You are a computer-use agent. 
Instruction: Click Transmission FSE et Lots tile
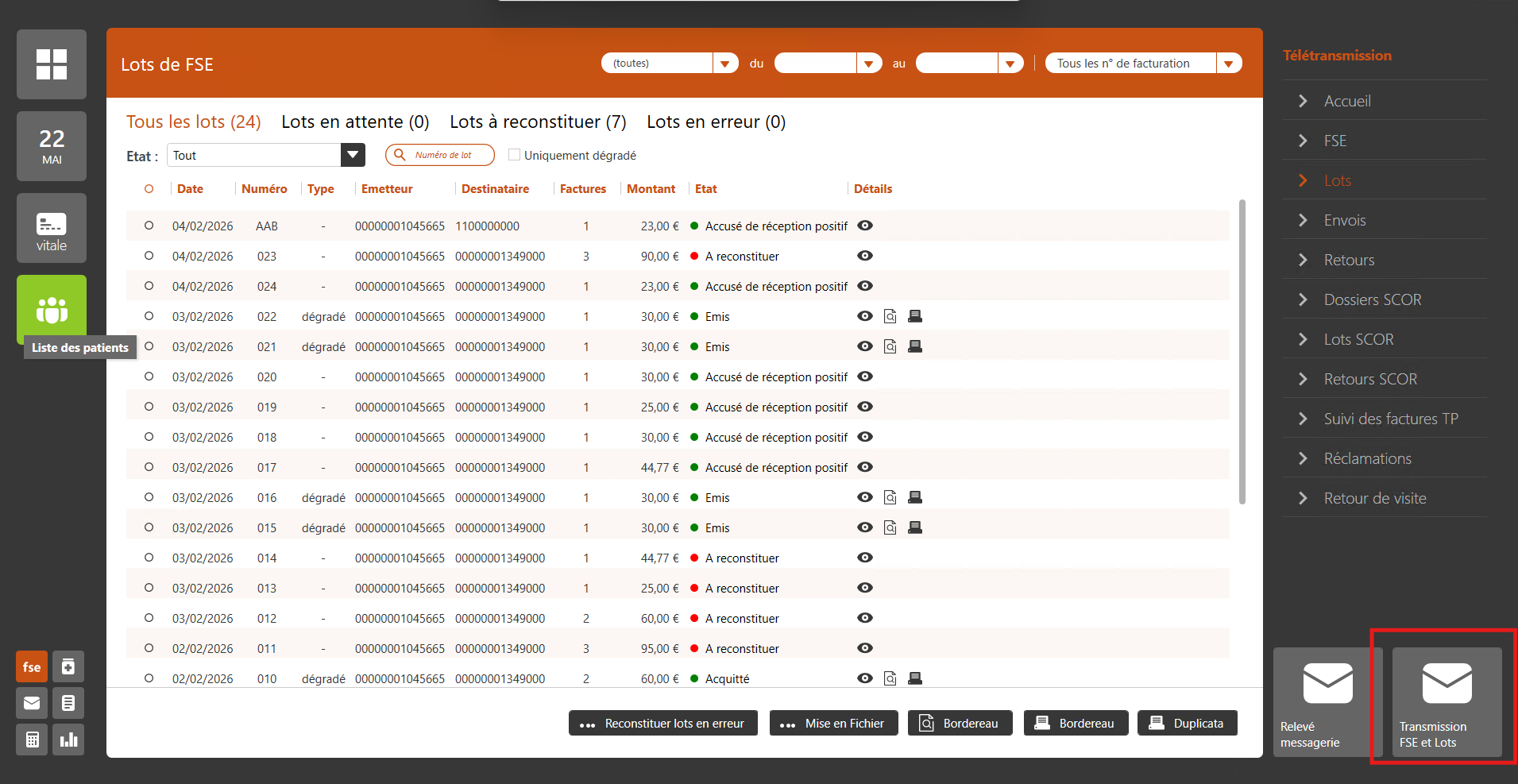tap(1447, 702)
